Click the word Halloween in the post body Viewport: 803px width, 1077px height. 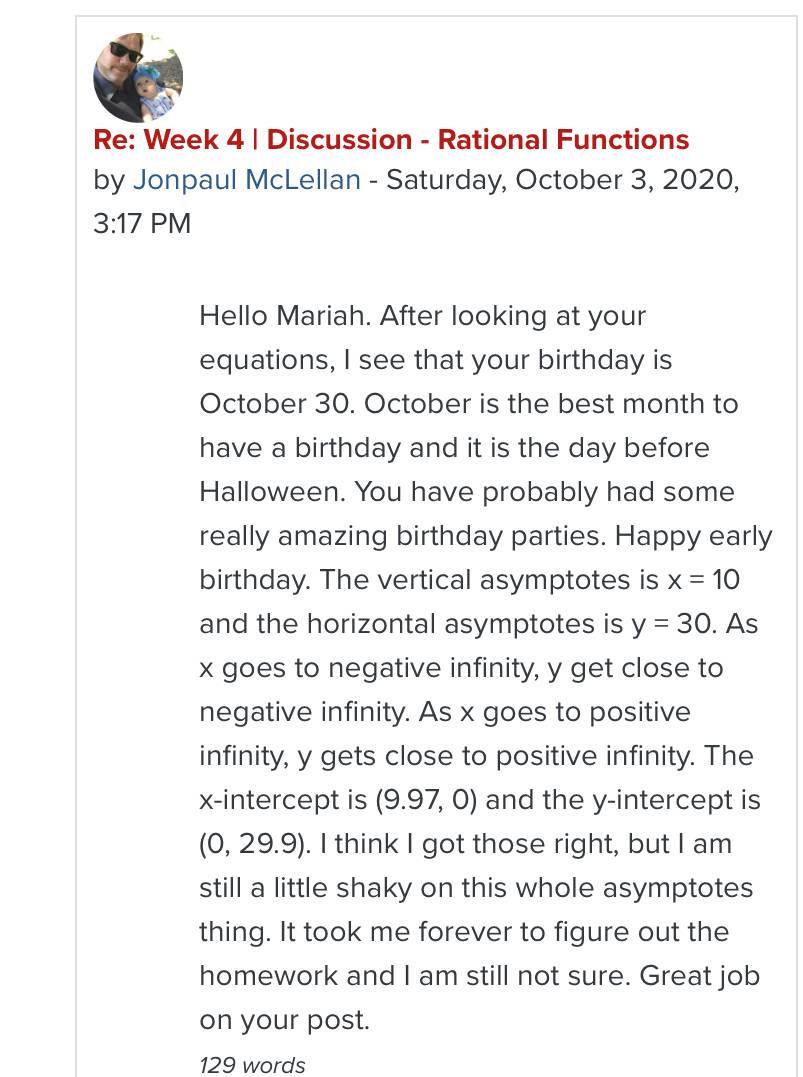(x=272, y=492)
